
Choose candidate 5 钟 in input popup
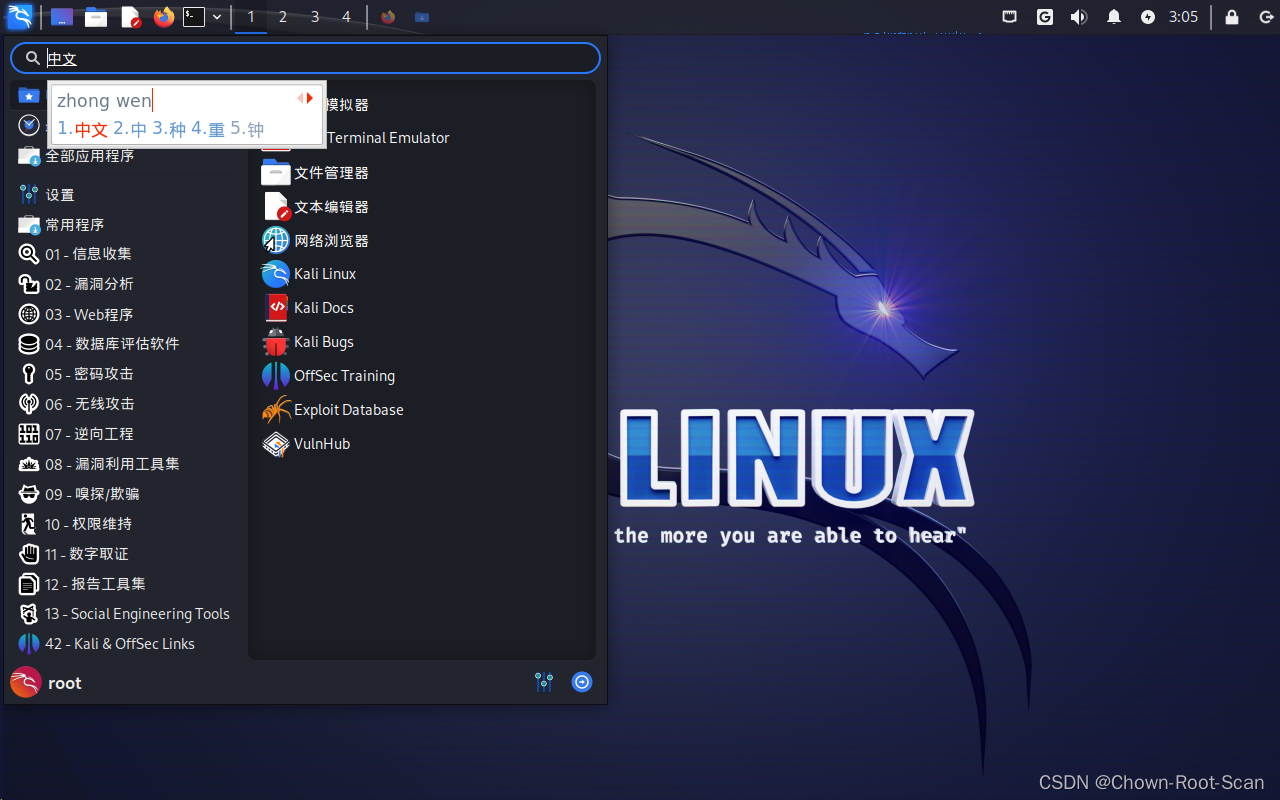pyautogui.click(x=247, y=129)
